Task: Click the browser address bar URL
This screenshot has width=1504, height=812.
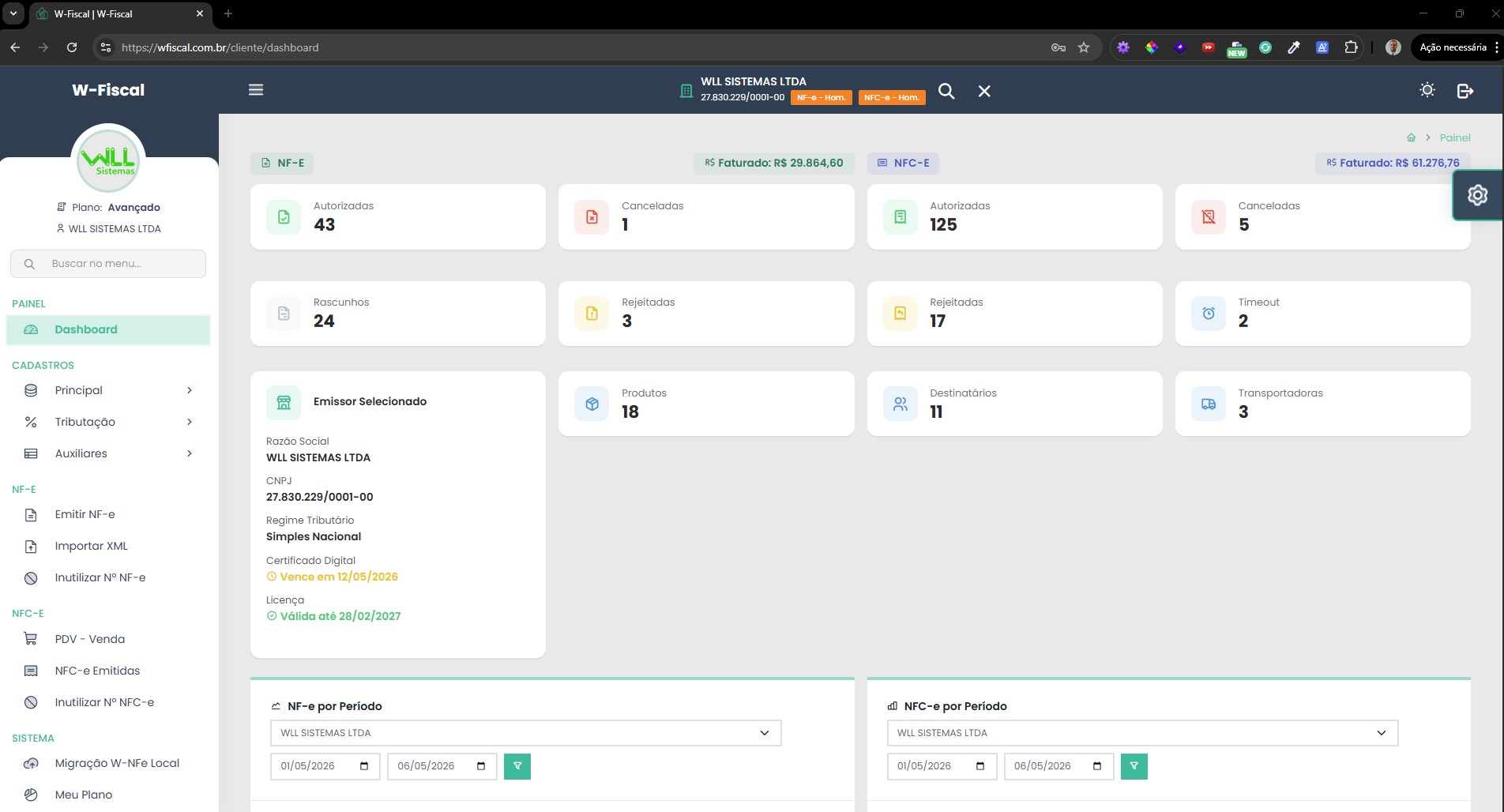Action: (220, 47)
